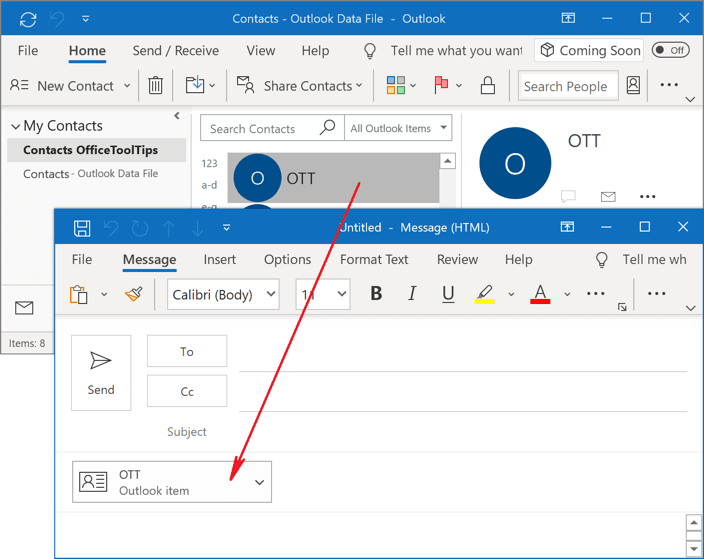
Task: Click Tell me what you want lightbulb
Action: 370,51
